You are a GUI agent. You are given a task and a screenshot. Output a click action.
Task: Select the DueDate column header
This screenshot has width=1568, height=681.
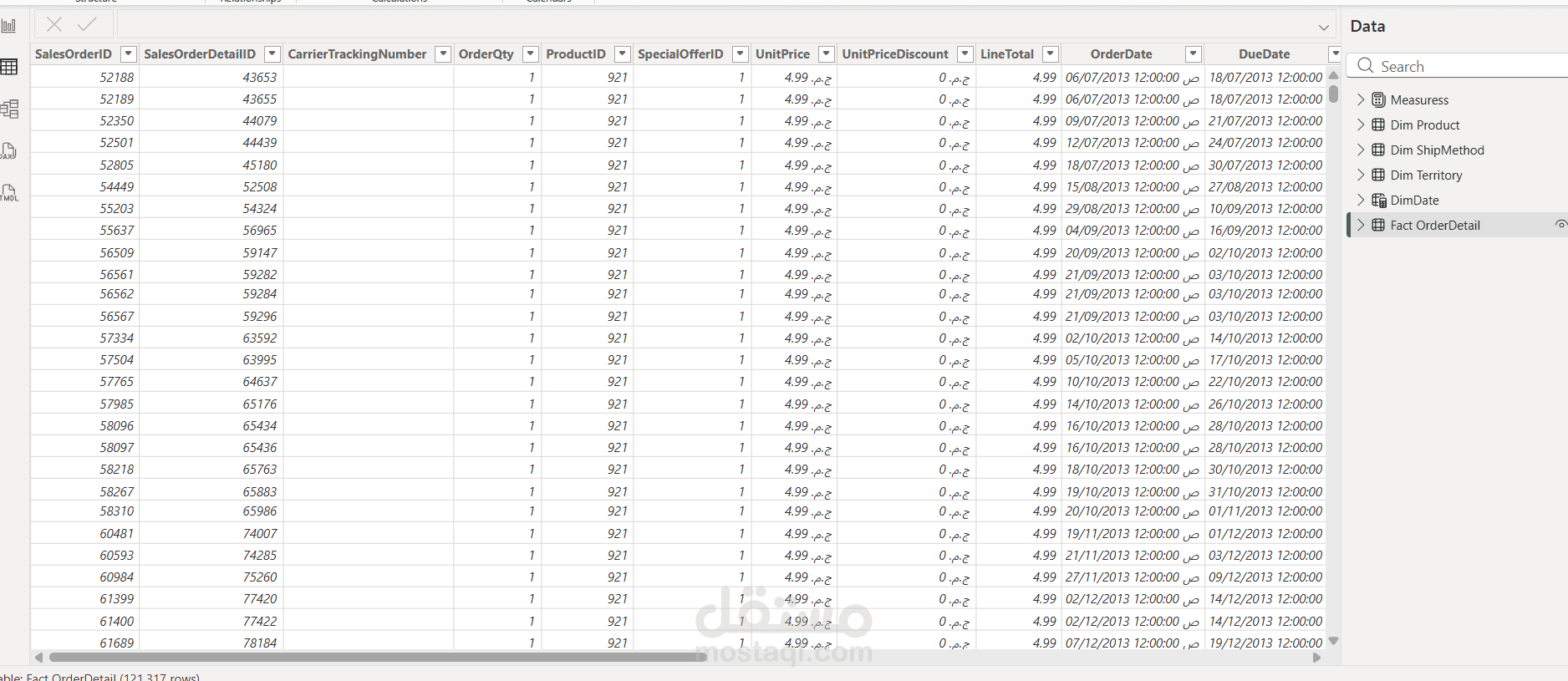click(1264, 54)
